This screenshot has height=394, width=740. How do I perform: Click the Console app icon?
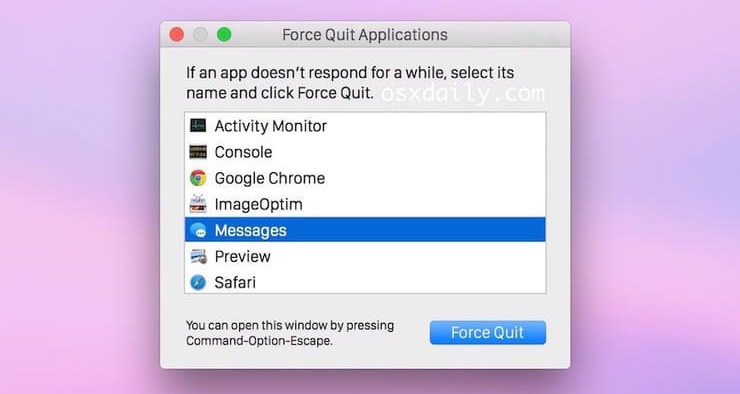coord(198,152)
